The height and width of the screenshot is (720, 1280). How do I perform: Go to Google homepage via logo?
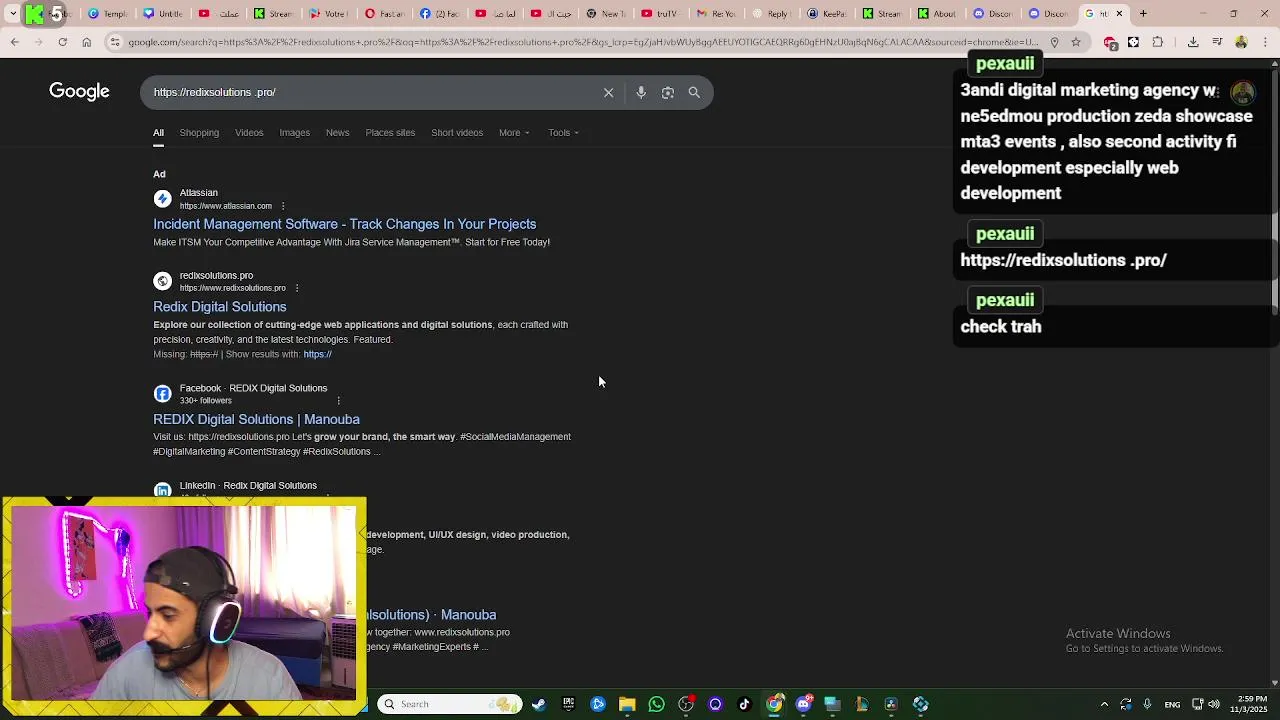[79, 91]
